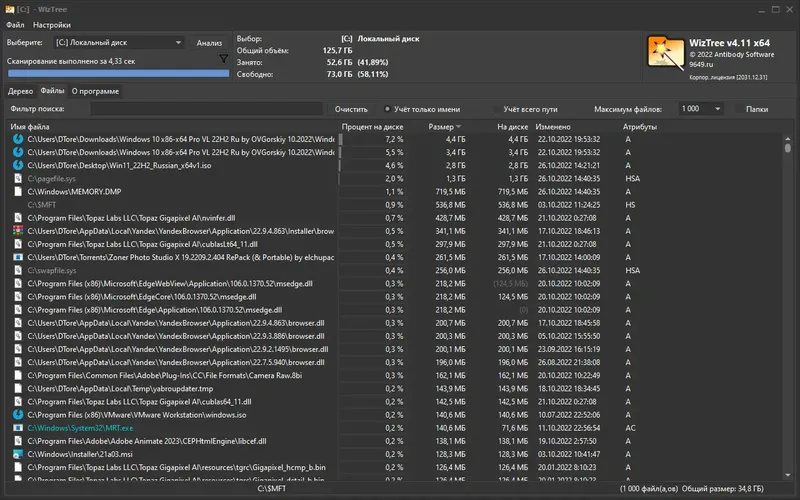Click the file icon of pagefile.sys

[18, 179]
